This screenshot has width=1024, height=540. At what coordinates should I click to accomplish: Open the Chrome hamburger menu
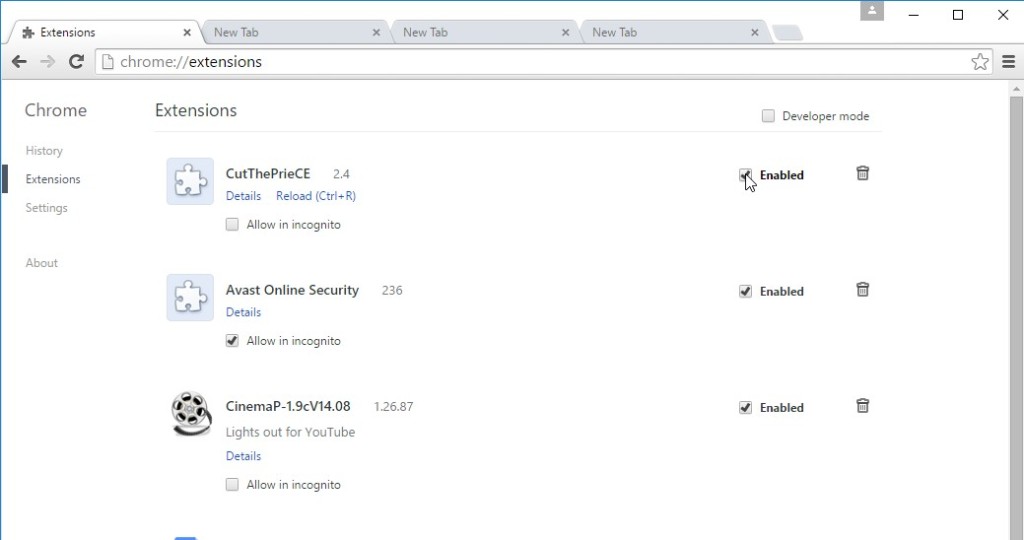click(x=1008, y=61)
